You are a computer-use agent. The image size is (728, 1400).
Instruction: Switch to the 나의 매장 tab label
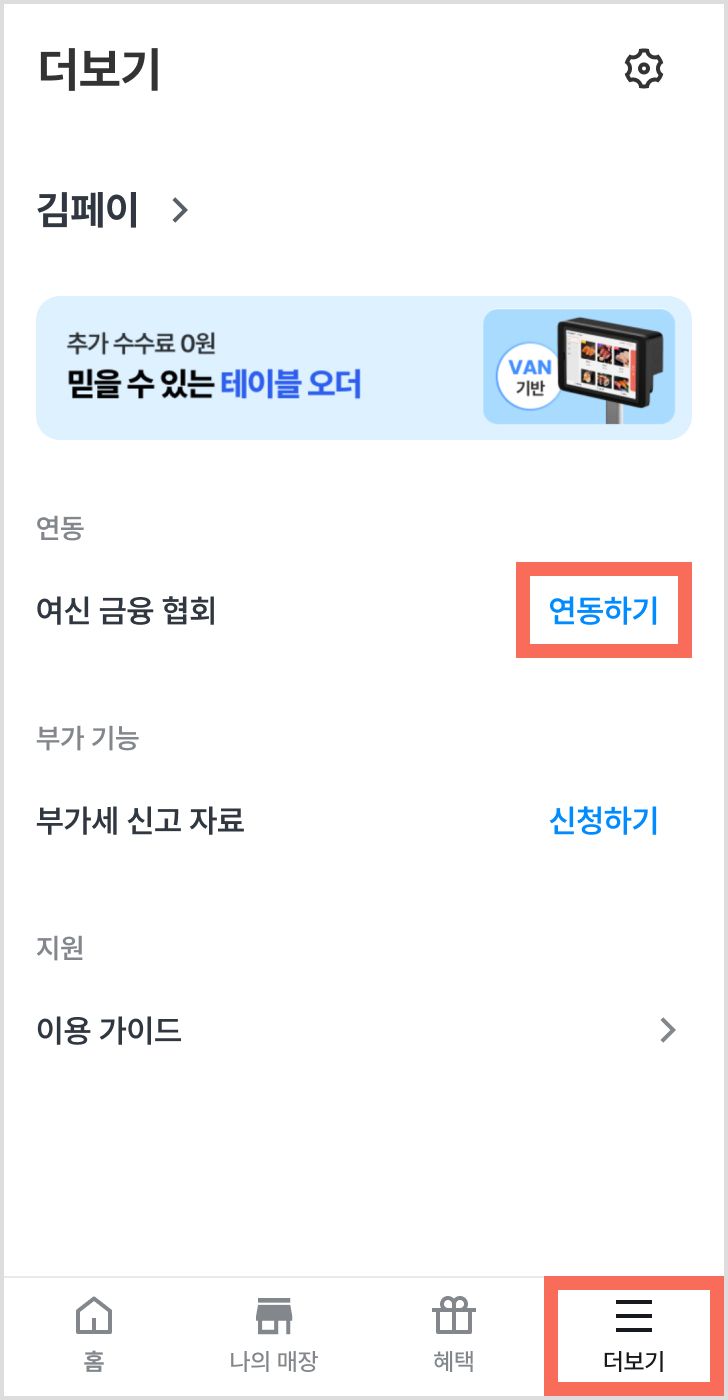click(x=273, y=1361)
